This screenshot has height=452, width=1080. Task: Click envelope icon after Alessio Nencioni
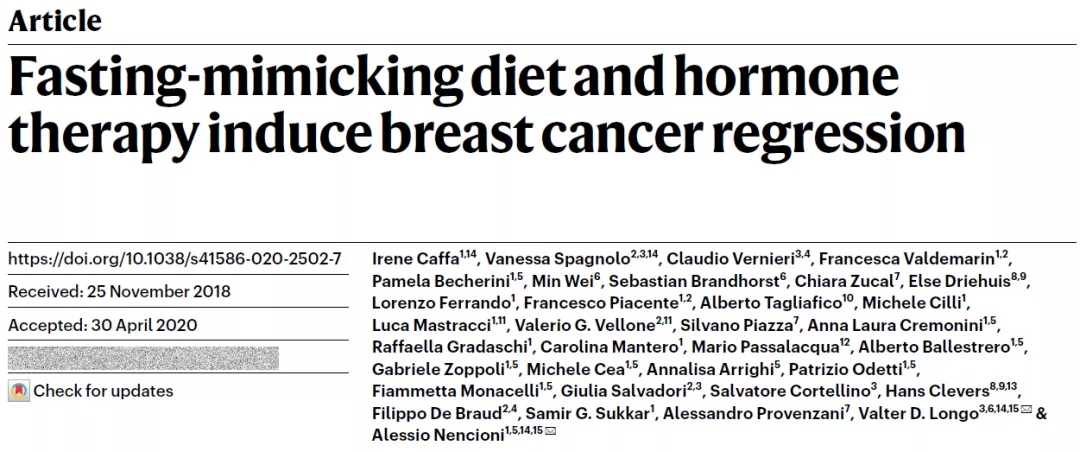(549, 434)
